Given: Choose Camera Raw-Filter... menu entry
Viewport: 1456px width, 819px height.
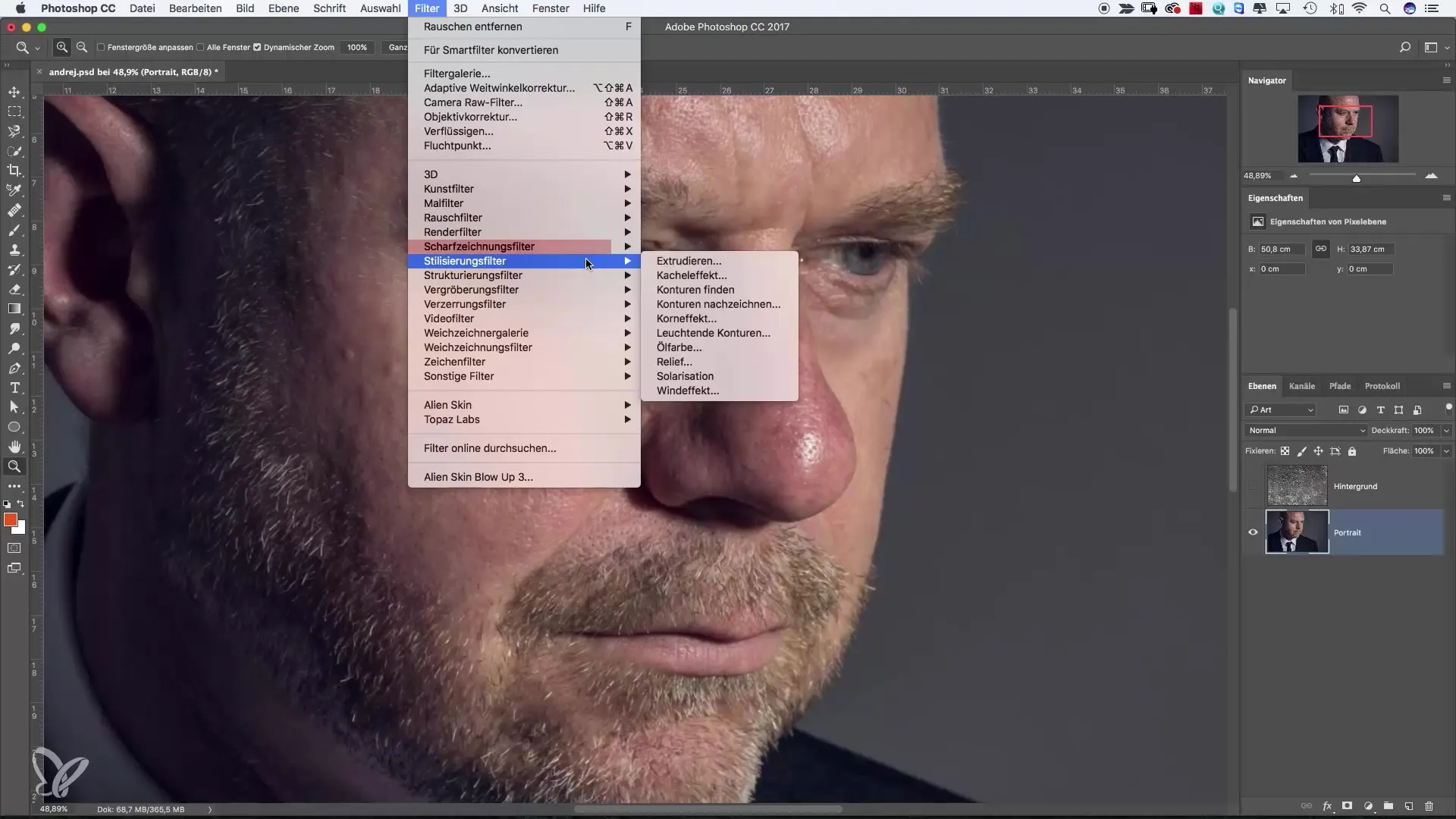Looking at the screenshot, I should [x=524, y=102].
